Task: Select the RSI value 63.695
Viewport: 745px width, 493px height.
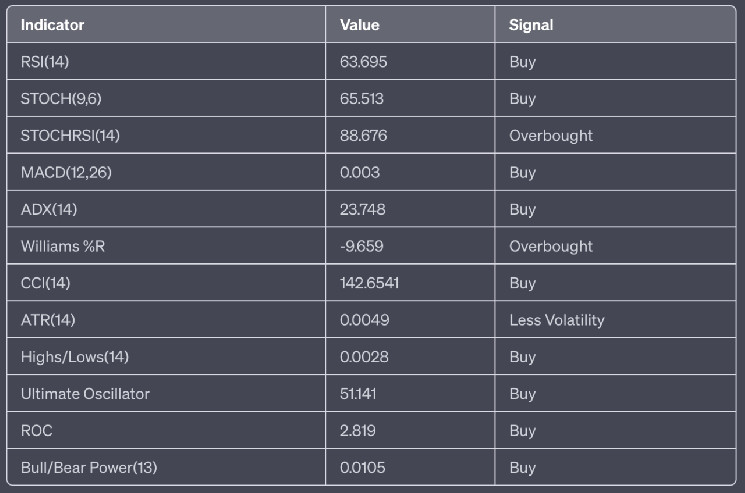Action: (364, 62)
